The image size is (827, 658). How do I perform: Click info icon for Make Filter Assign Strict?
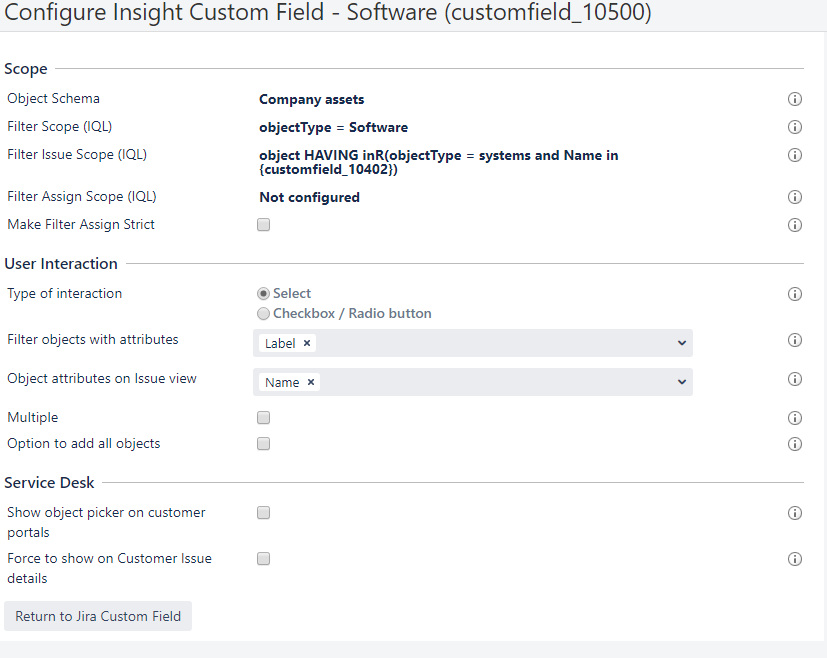pos(794,225)
